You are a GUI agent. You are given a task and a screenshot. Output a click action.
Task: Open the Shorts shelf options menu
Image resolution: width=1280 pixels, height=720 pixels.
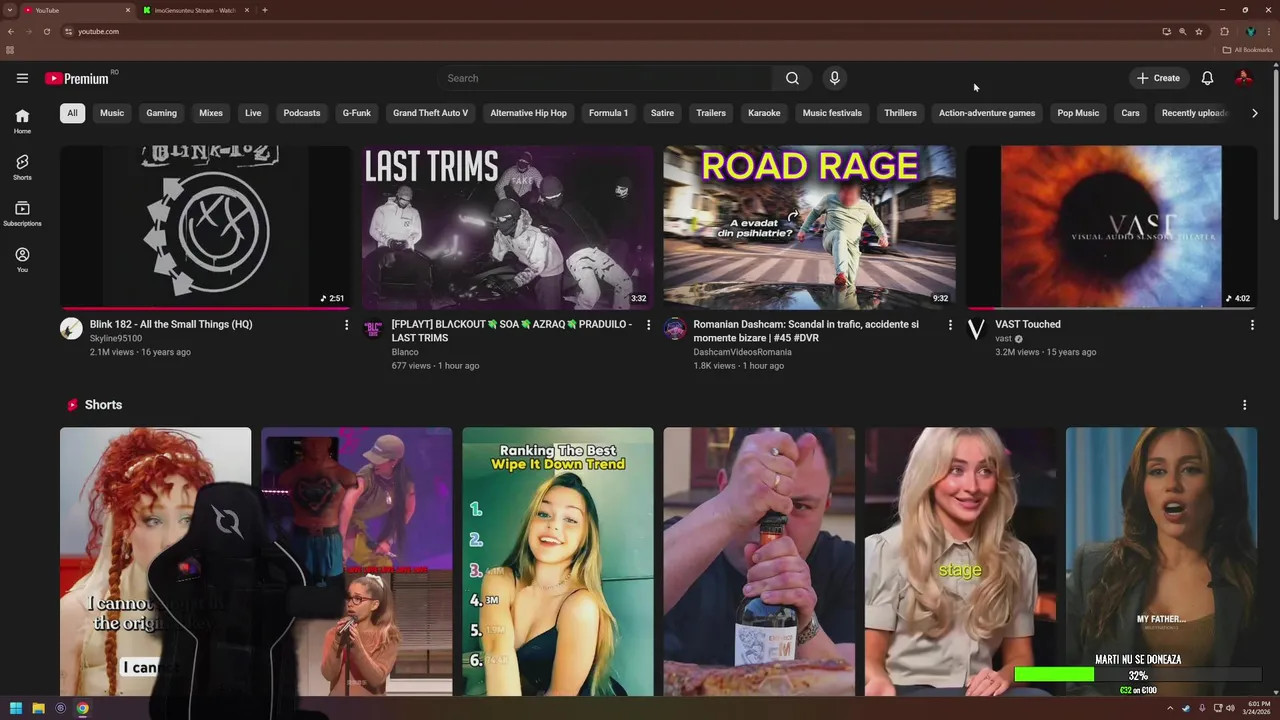tap(1244, 405)
